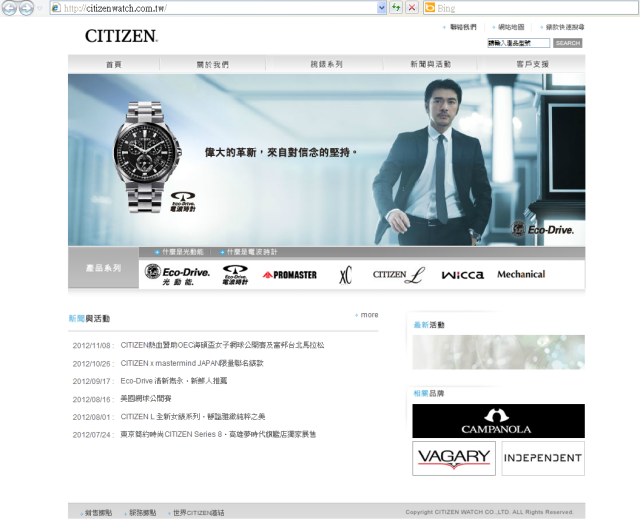Click the 產品系列 section label
Image resolution: width=640 pixels, height=526 pixels.
coord(103,268)
